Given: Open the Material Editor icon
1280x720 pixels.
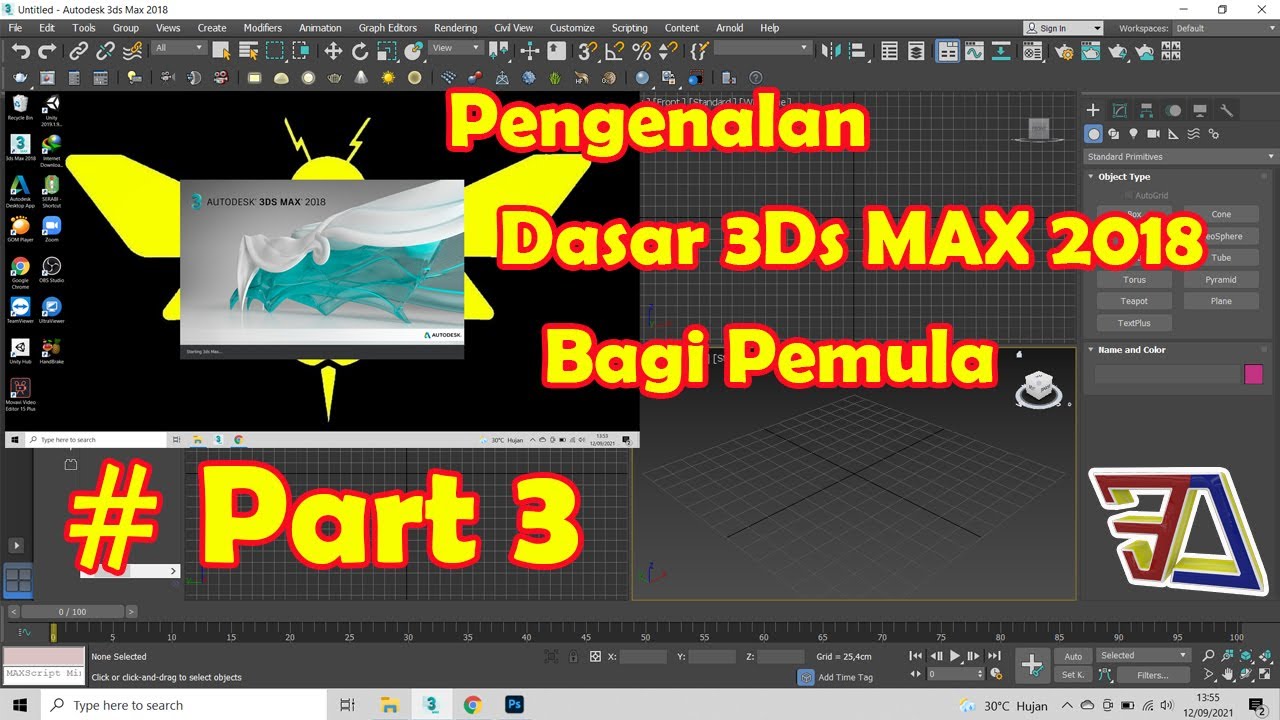Looking at the screenshot, I should point(1033,50).
